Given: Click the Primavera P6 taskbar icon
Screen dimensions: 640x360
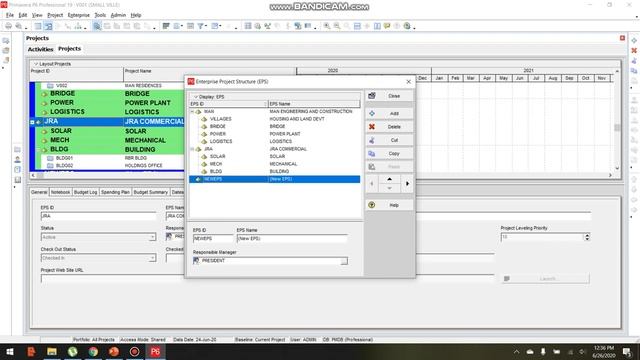Looking at the screenshot, I should click(155, 351).
